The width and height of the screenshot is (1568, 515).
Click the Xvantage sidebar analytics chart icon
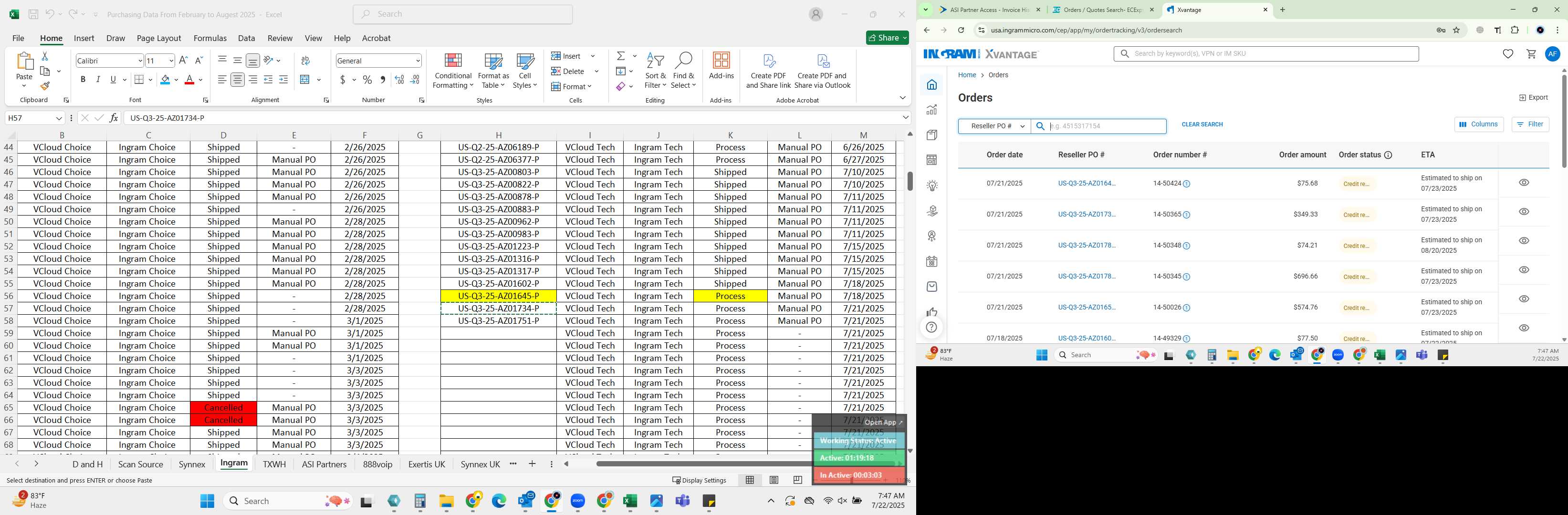(x=931, y=110)
